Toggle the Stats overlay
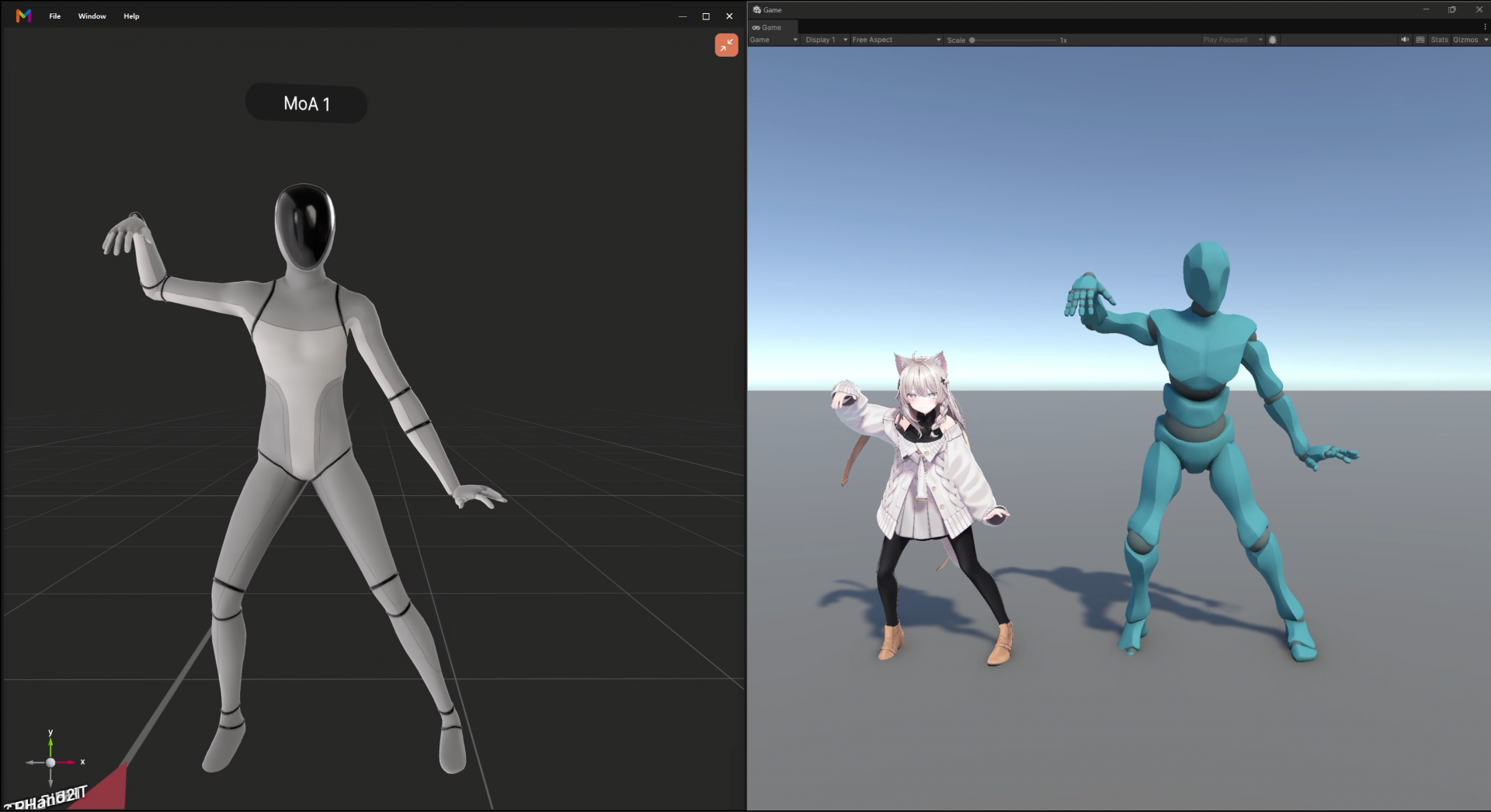The image size is (1491, 812). point(1439,40)
